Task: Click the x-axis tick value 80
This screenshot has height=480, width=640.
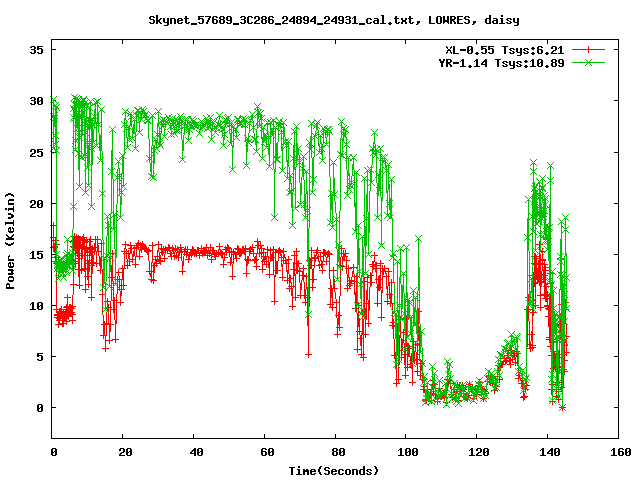Action: 338,452
